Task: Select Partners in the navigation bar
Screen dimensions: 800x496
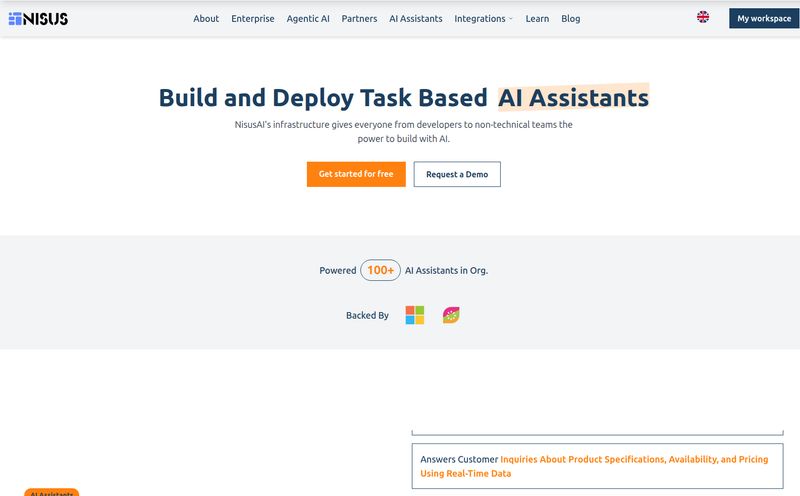Action: click(359, 18)
